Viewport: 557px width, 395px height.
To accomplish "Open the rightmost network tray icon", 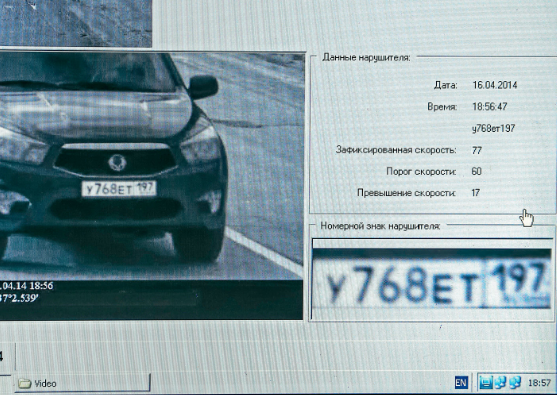I will 515,383.
